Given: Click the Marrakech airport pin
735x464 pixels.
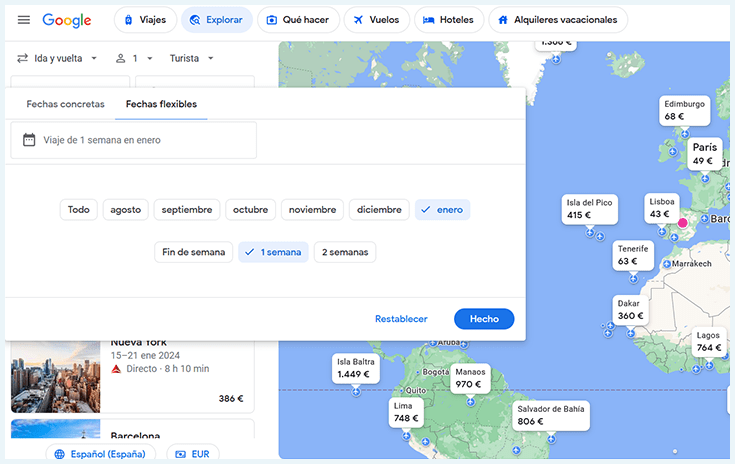Looking at the screenshot, I should [667, 264].
